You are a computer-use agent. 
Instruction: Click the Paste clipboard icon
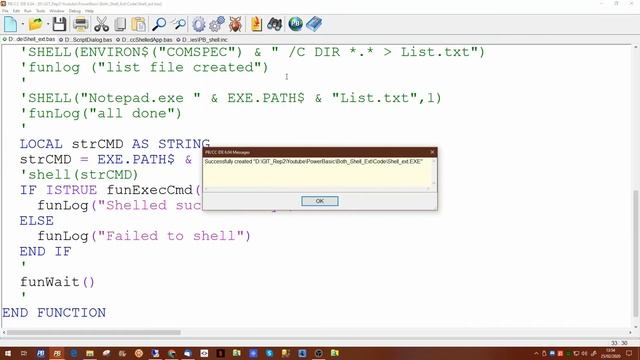139,24
